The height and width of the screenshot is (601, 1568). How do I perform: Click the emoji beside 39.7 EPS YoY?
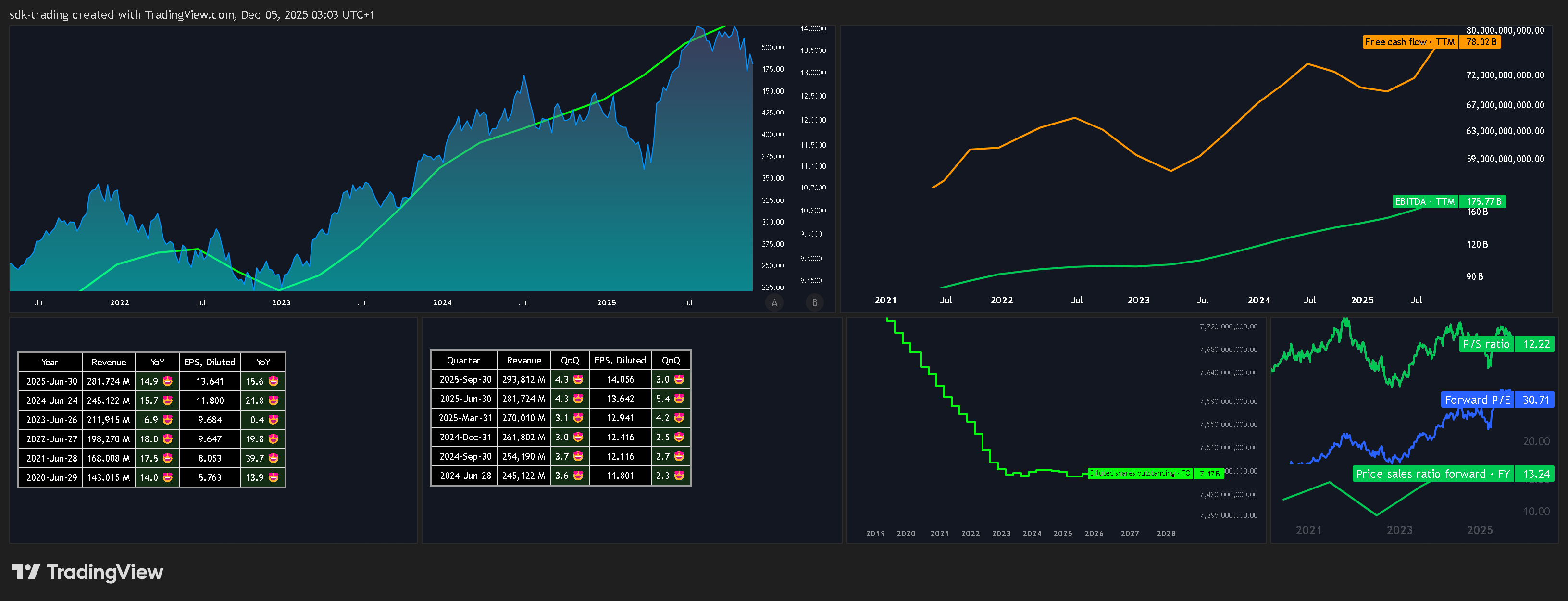[274, 458]
